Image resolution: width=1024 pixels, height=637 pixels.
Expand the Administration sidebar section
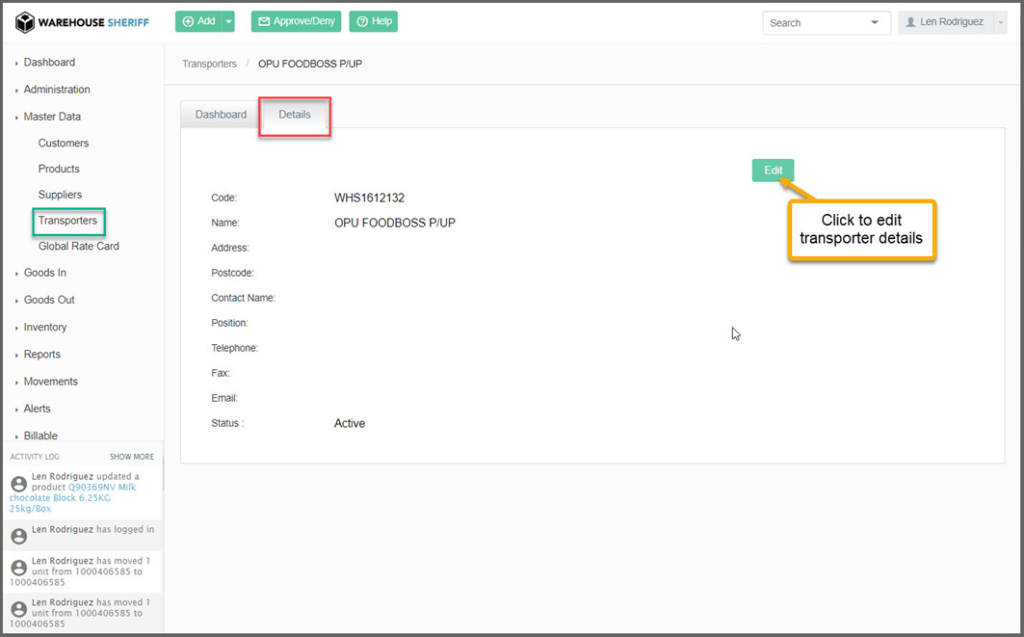point(56,89)
